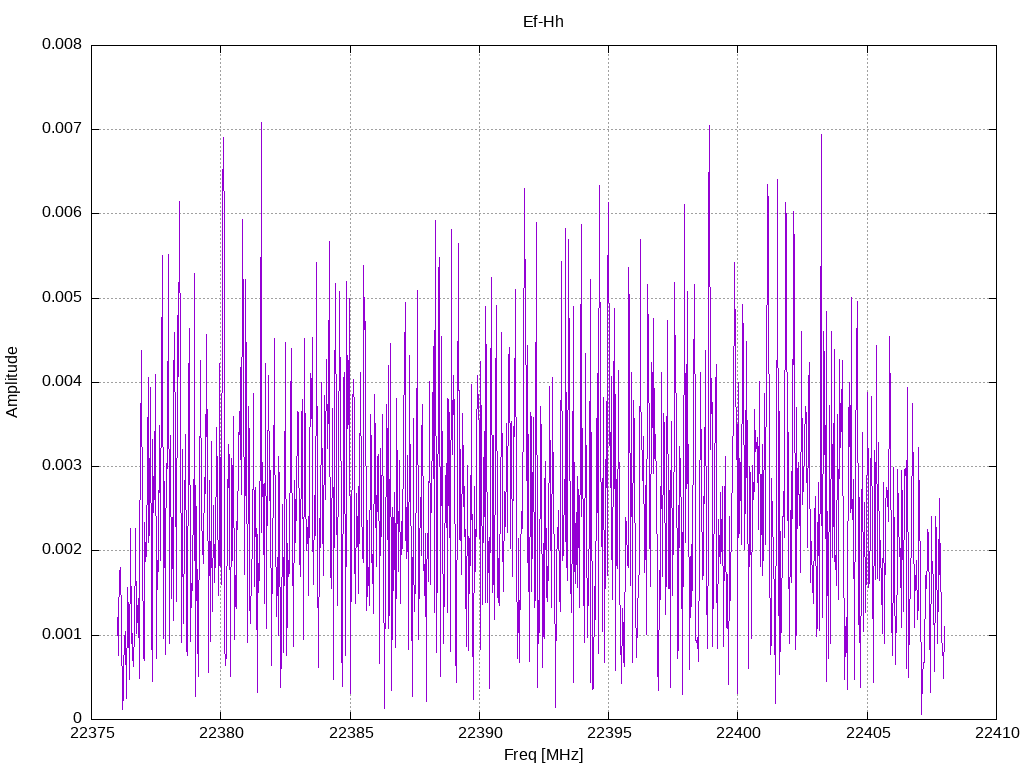The image size is (1024, 768).
Task: Click the 0.008 y-axis tick label
Action: pyautogui.click(x=62, y=44)
